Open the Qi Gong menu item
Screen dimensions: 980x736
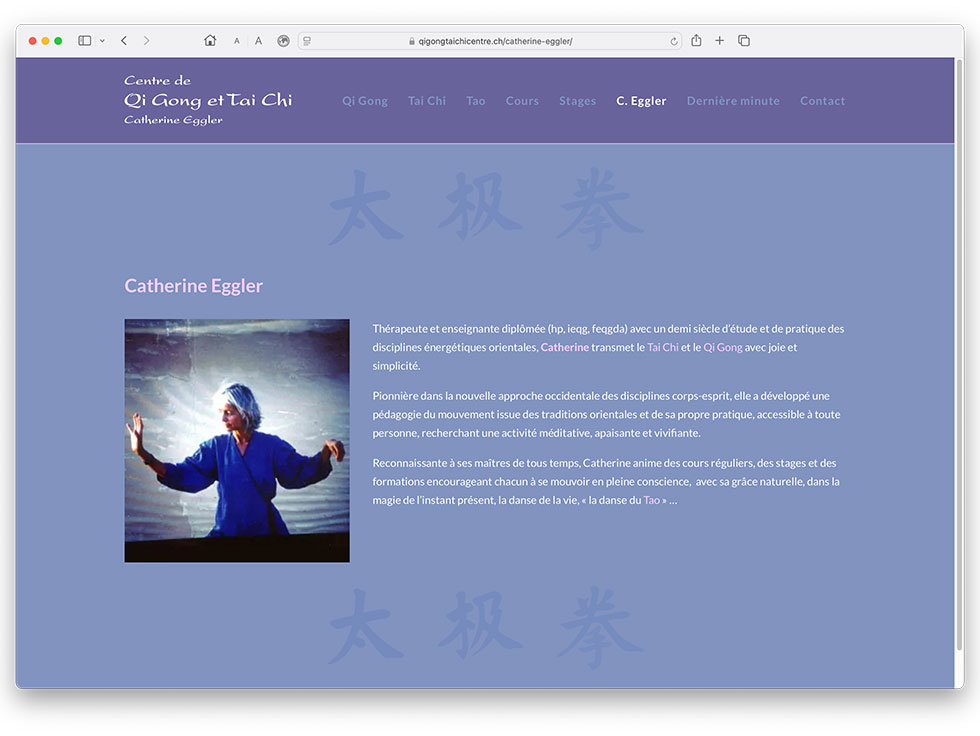365,101
